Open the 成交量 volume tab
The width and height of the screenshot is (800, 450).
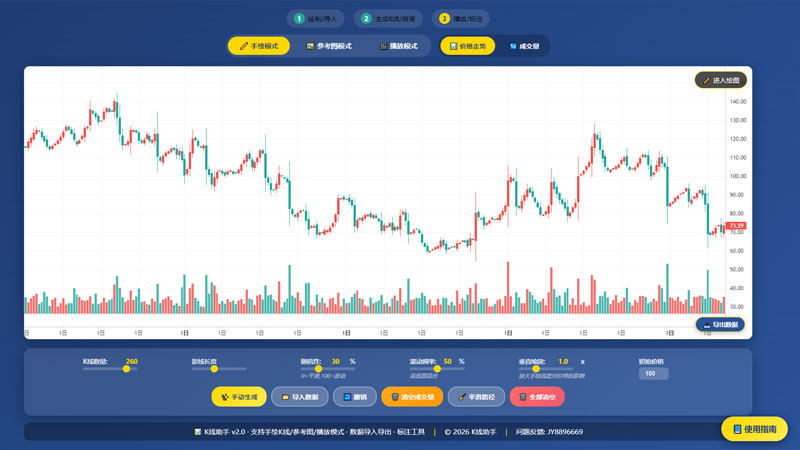point(524,46)
